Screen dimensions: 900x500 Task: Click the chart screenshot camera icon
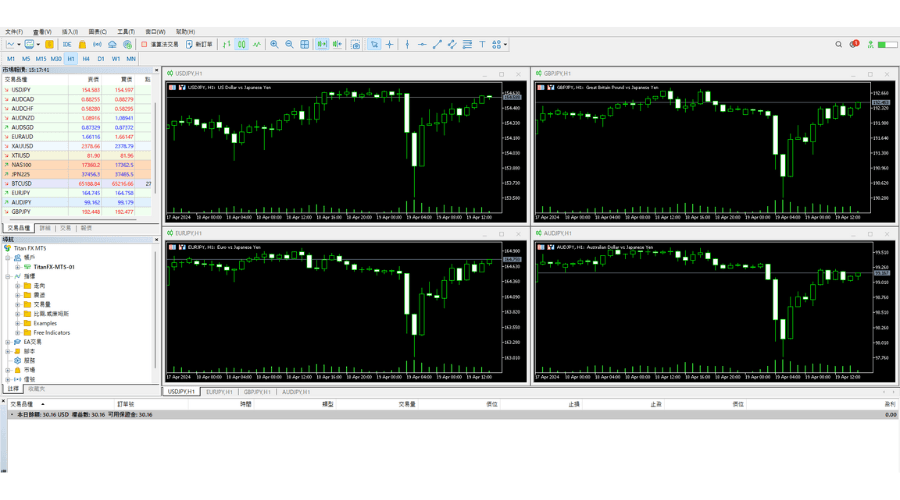356,44
